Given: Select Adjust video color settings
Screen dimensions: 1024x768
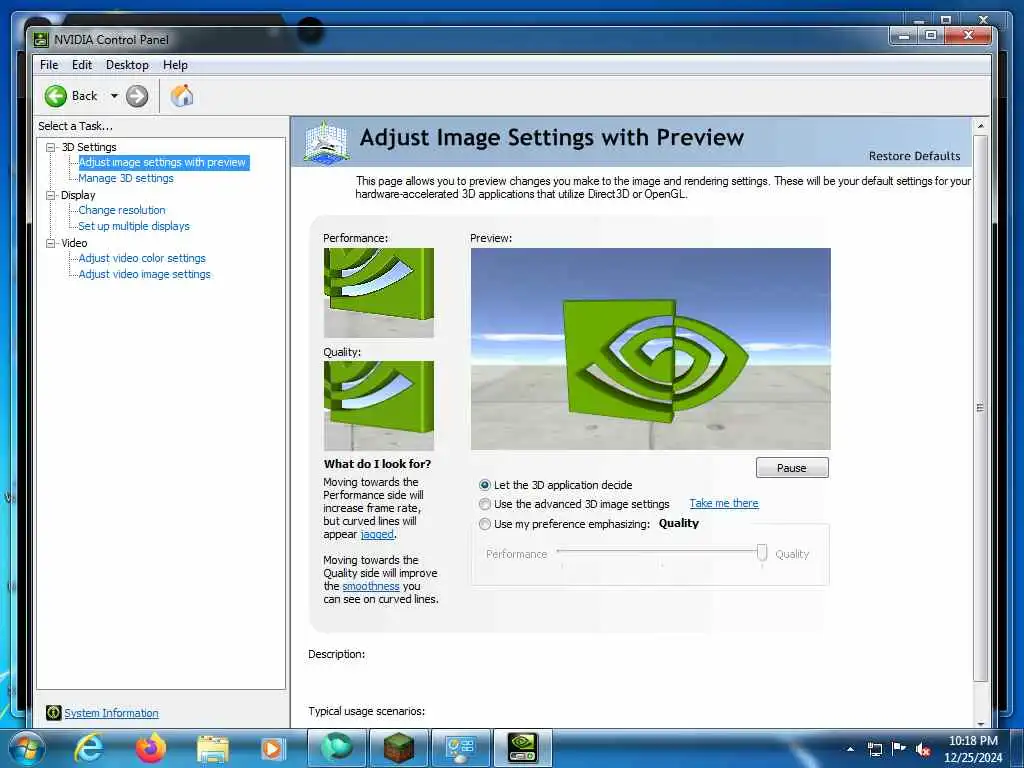Looking at the screenshot, I should tap(142, 258).
